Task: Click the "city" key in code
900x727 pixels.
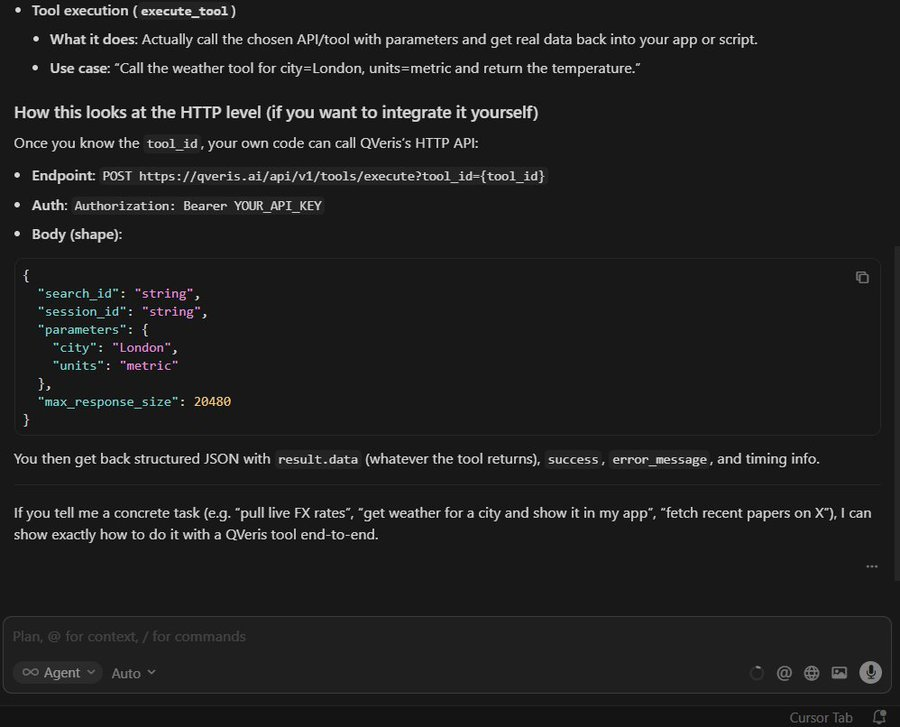Action: (x=75, y=347)
